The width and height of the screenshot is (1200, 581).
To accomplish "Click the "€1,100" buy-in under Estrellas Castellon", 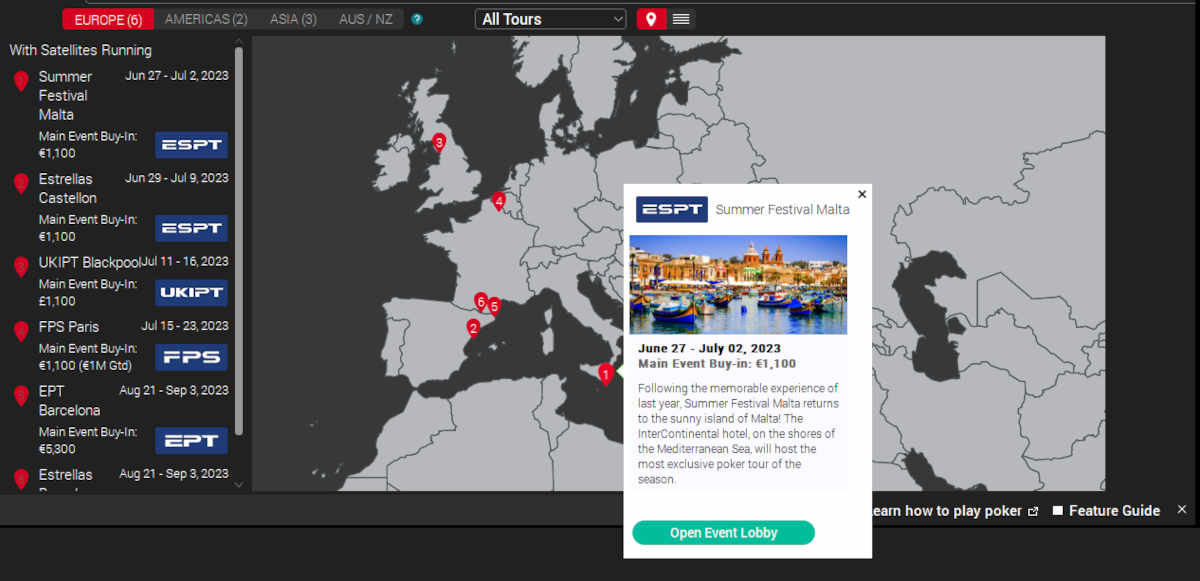I will click(x=57, y=237).
